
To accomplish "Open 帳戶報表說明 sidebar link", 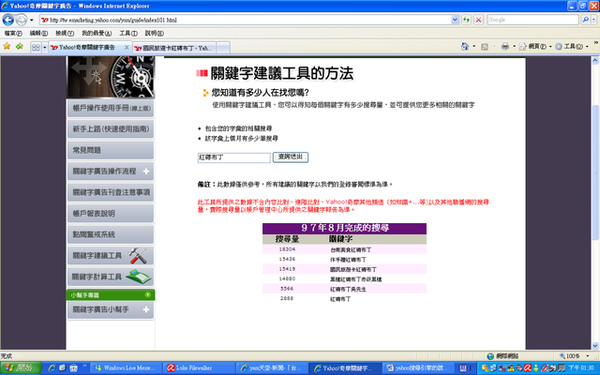I will point(111,213).
